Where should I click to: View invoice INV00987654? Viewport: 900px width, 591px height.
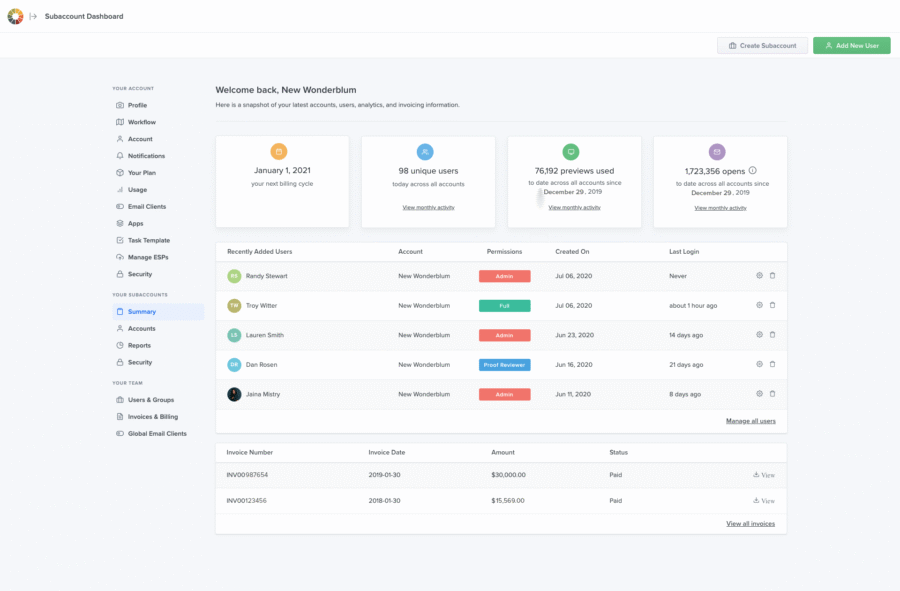763,475
